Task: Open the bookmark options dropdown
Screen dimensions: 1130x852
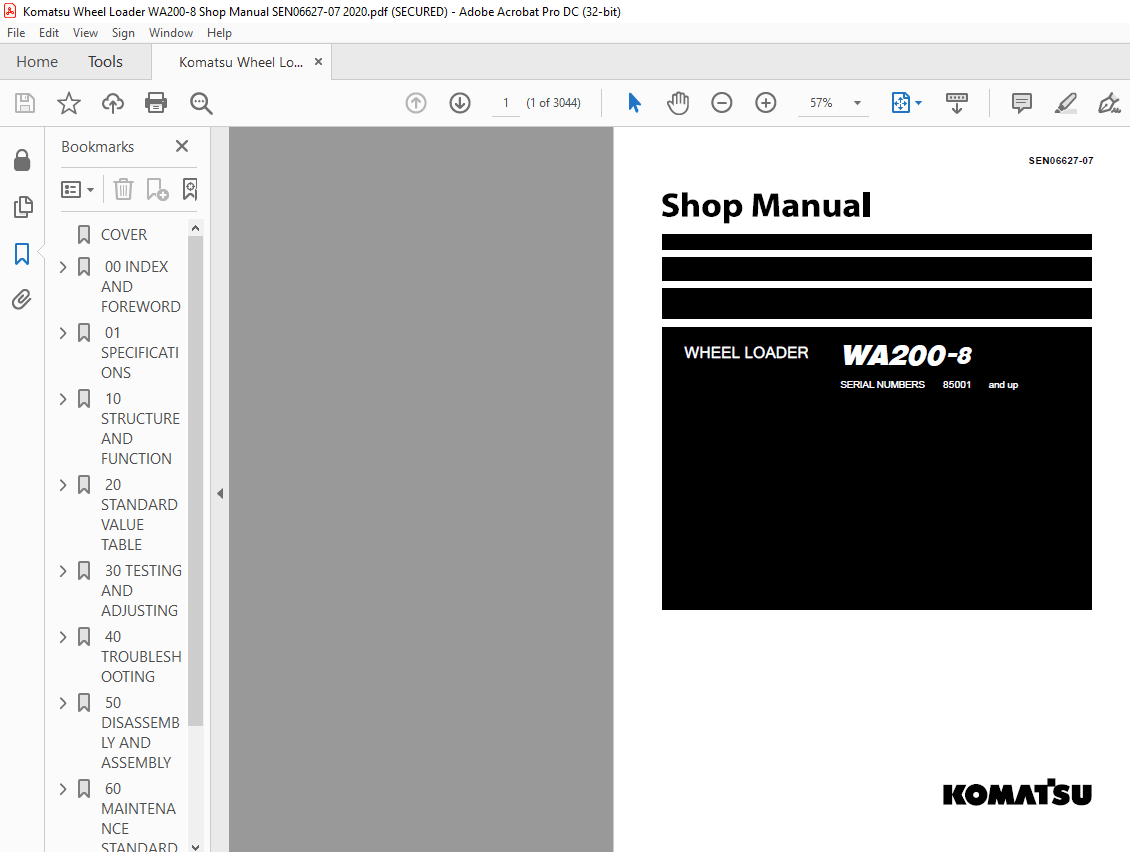Action: tap(78, 189)
